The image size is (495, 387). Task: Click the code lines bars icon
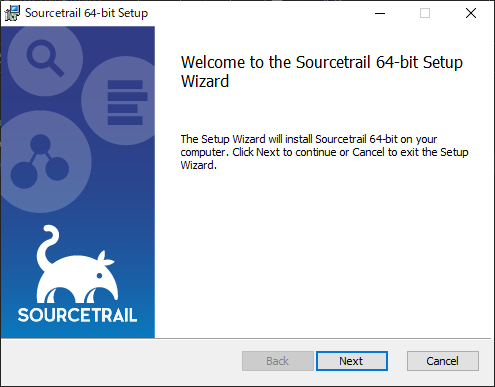pos(127,102)
